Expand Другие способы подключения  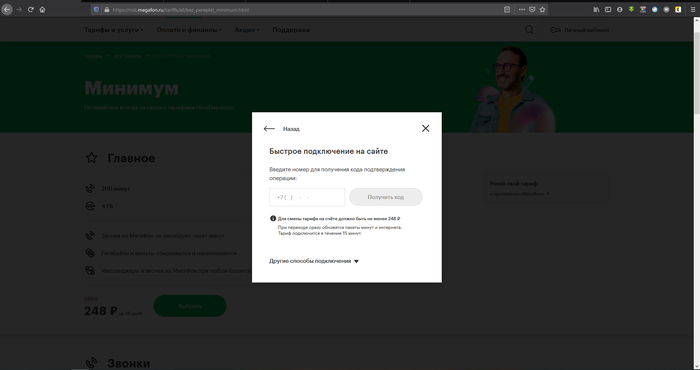314,261
